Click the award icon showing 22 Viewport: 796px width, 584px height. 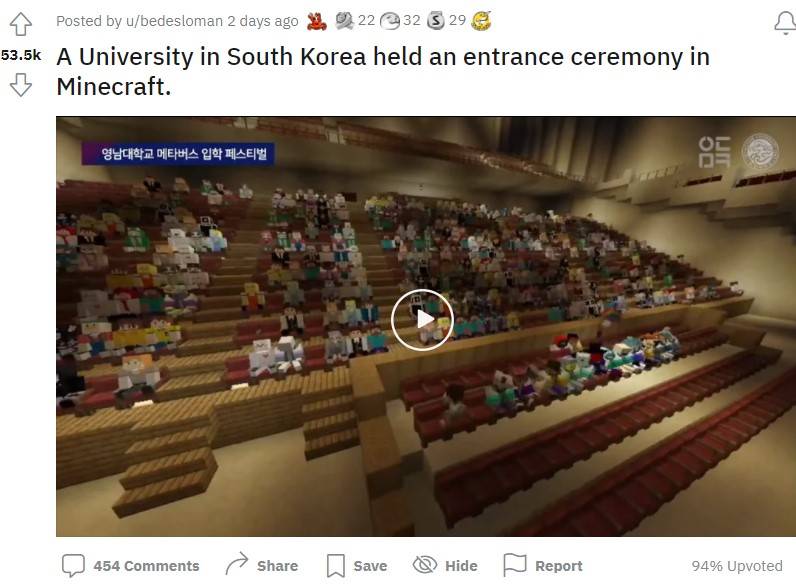pos(344,21)
